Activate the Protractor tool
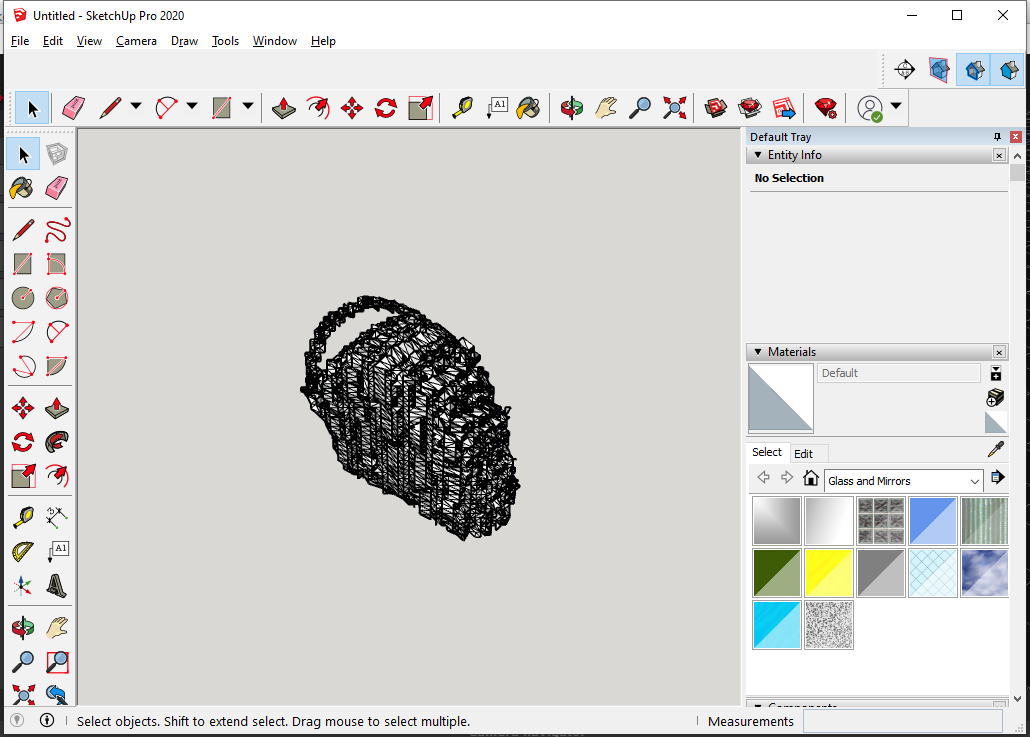This screenshot has height=737, width=1030. (22, 551)
